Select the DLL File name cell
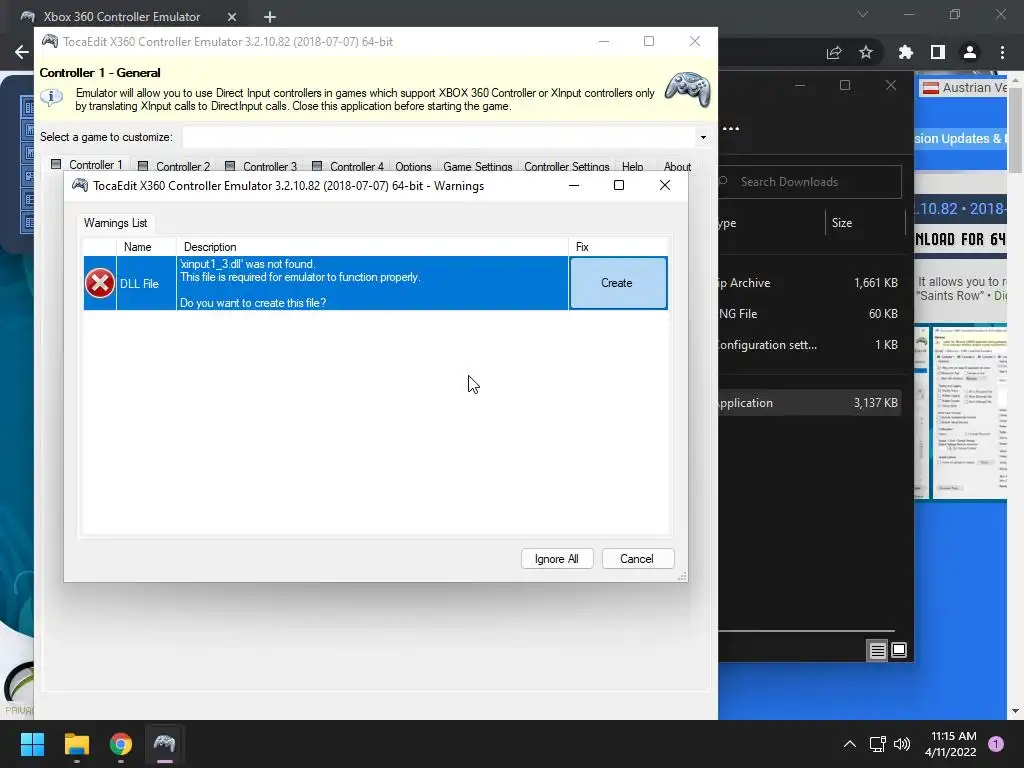Image resolution: width=1024 pixels, height=768 pixels. pyautogui.click(x=146, y=283)
